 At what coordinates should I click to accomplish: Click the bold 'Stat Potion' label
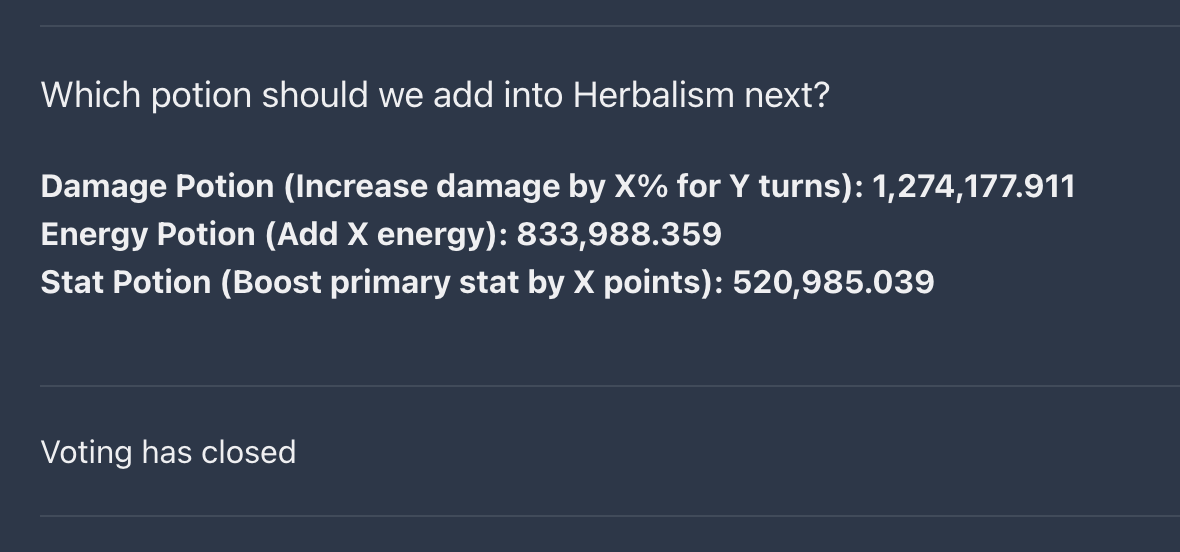pyautogui.click(x=126, y=283)
